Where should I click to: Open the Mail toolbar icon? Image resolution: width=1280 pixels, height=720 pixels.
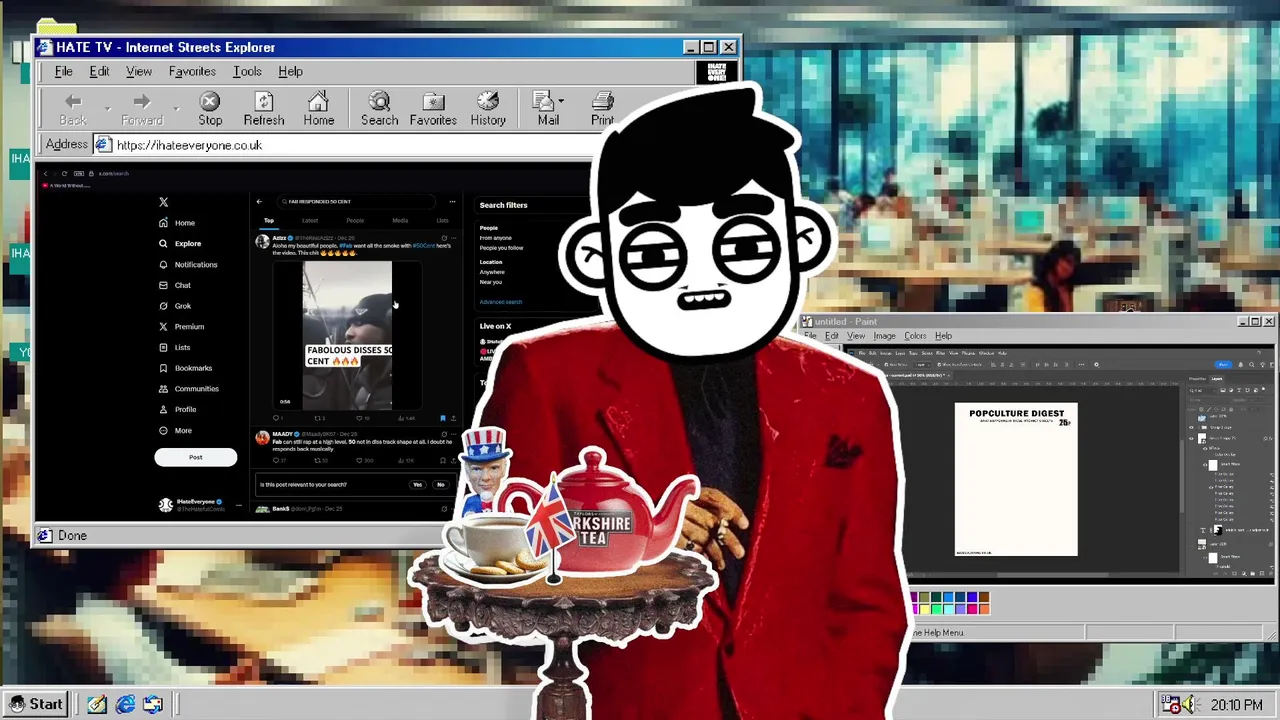(x=548, y=109)
